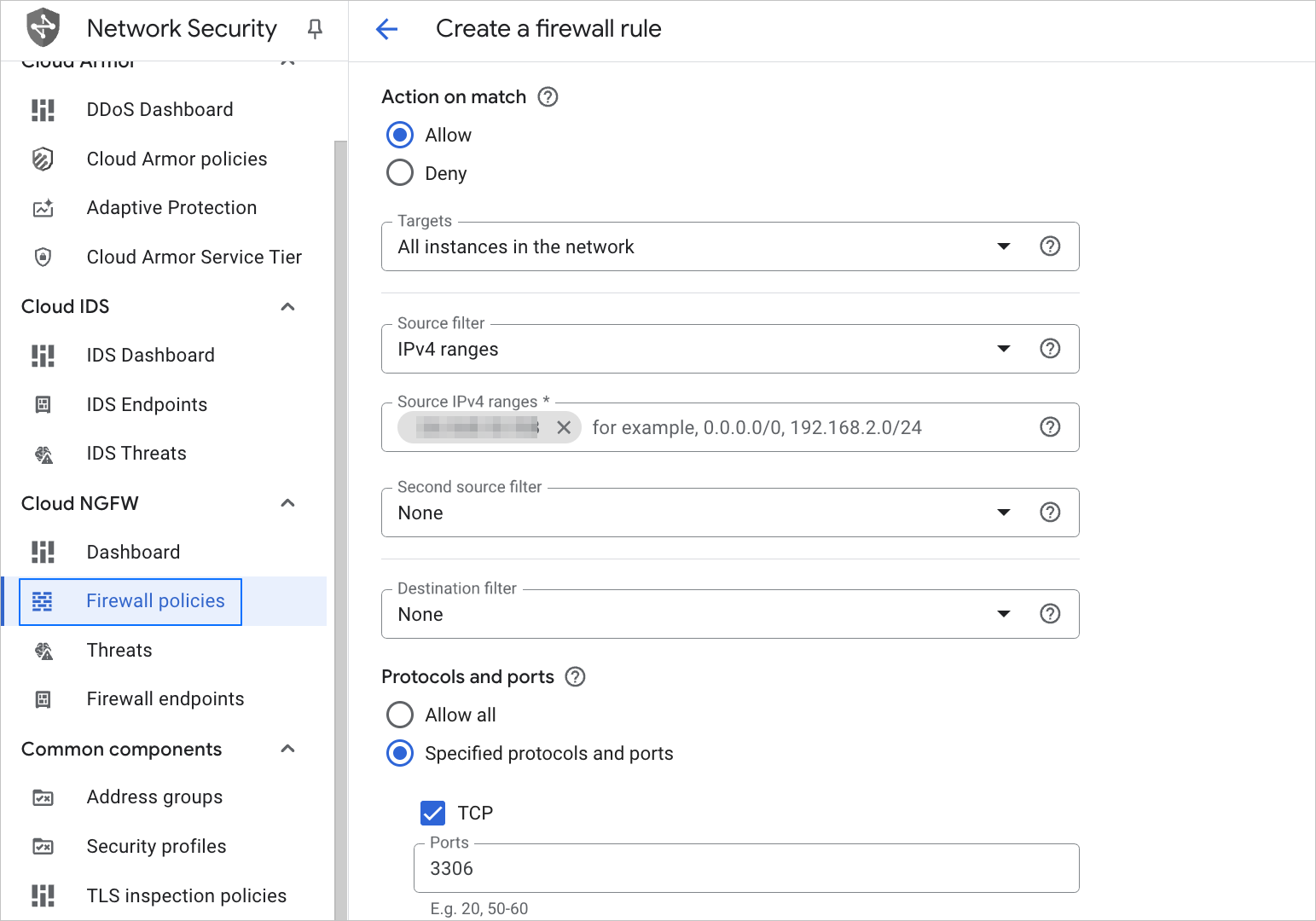Click the help icon beside Protocols and ports
1316x921 pixels.
tap(576, 677)
